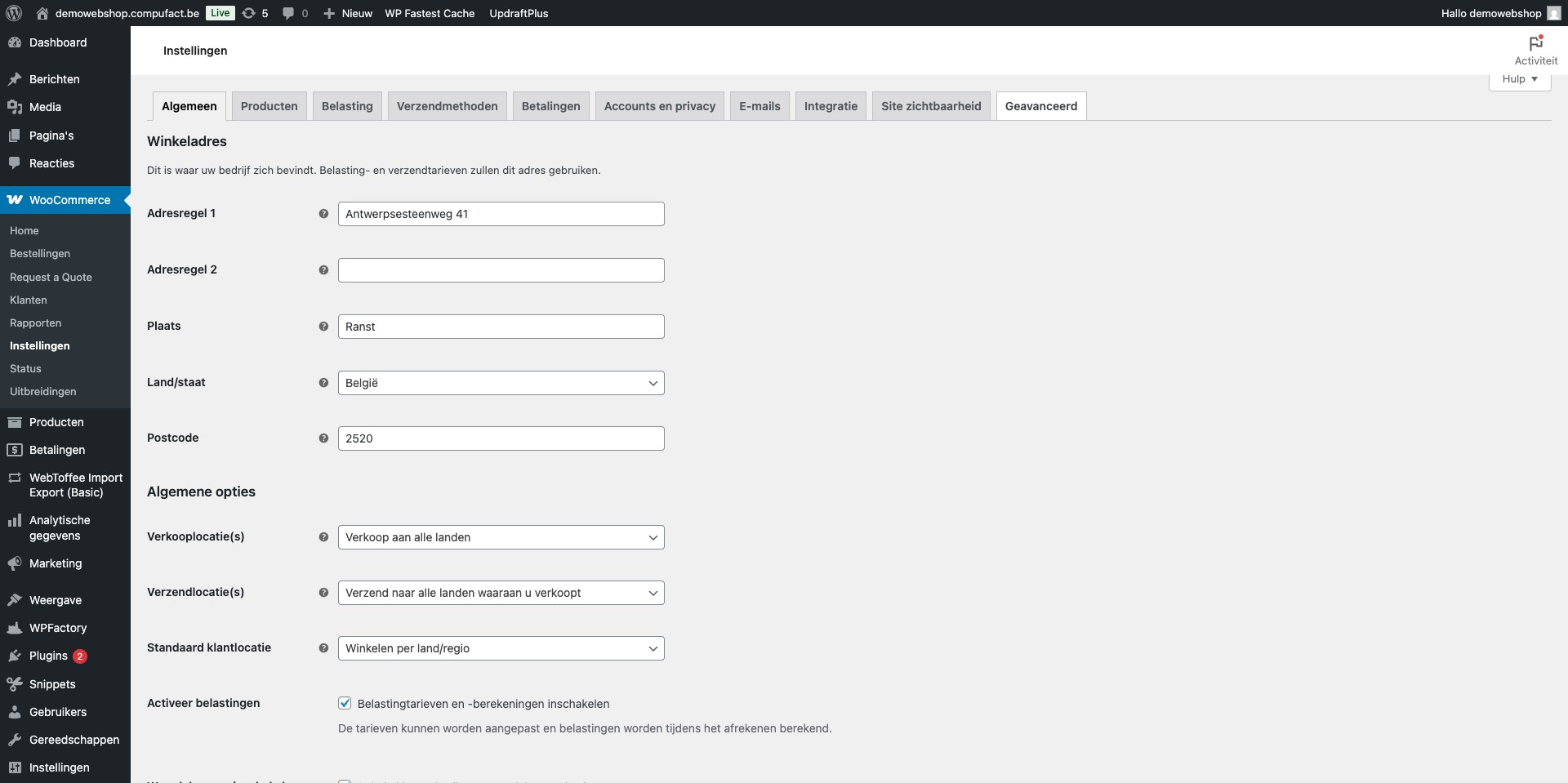The image size is (1568, 783).
Task: Expand the Hulp help panel
Action: pyautogui.click(x=1520, y=79)
